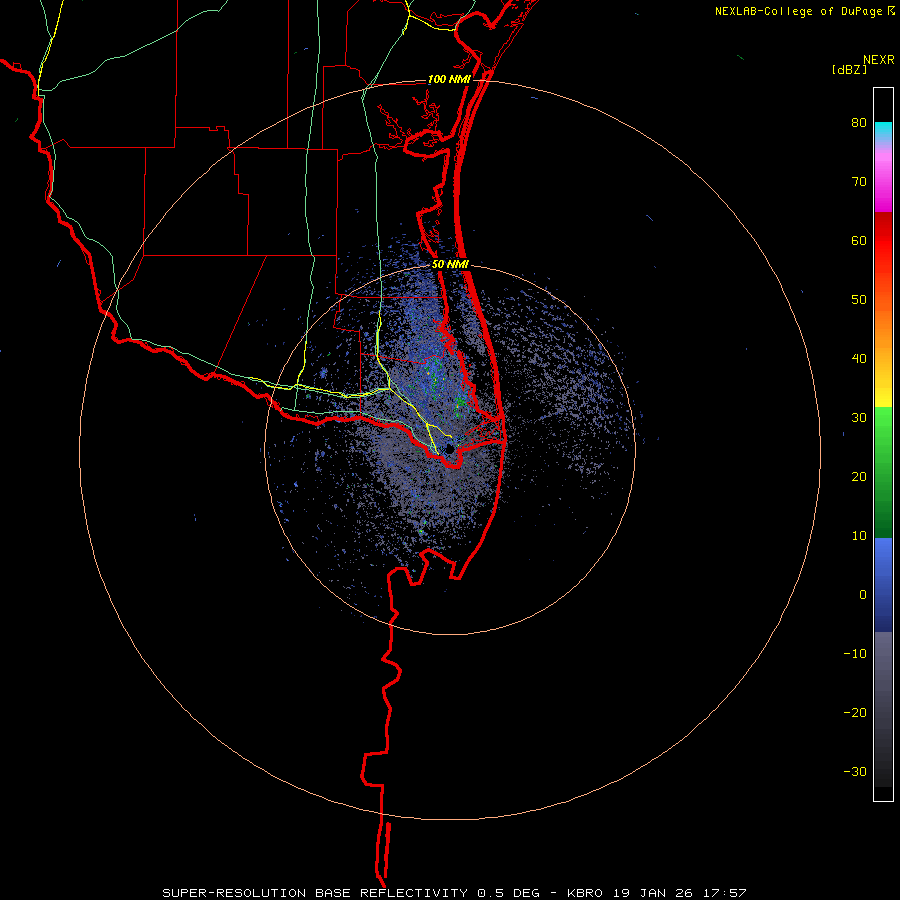Click the 0 dBZ scale value
900x900 pixels.
click(863, 595)
